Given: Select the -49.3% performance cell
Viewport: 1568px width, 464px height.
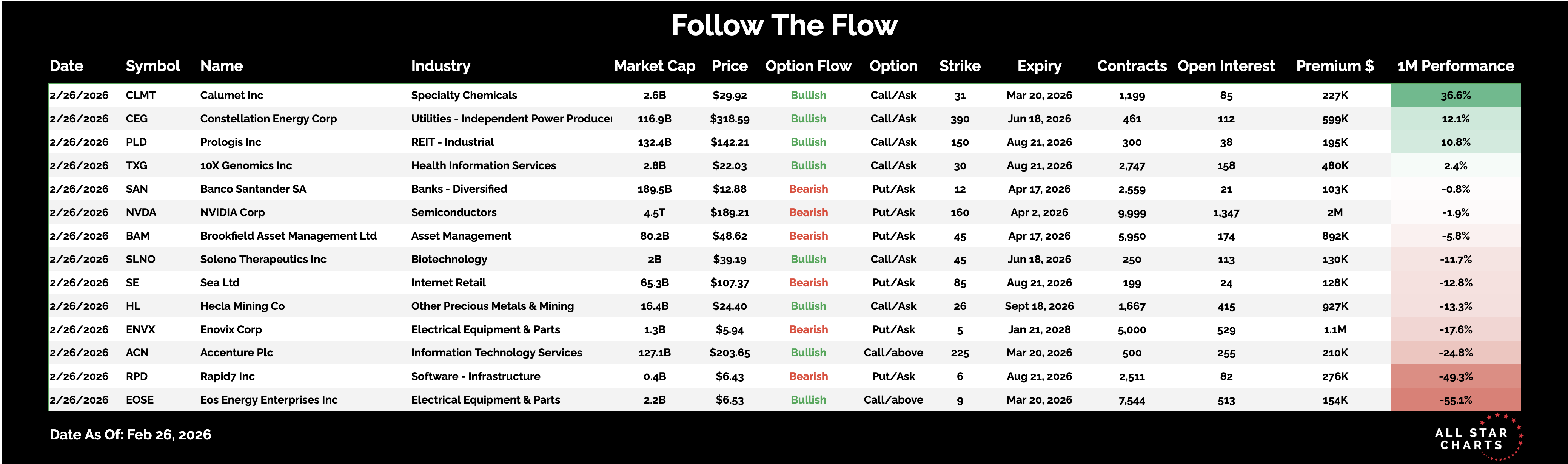Looking at the screenshot, I should pos(1456,376).
